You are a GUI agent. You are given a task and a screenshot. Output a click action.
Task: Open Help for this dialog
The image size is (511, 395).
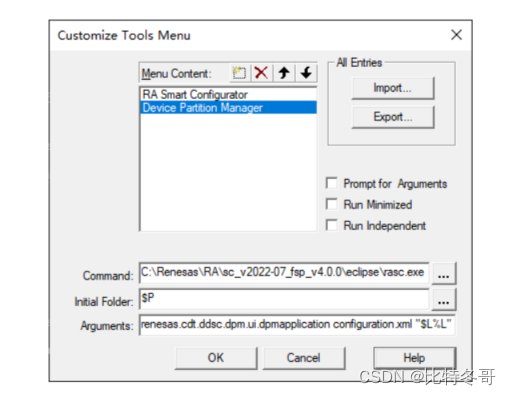coord(414,358)
